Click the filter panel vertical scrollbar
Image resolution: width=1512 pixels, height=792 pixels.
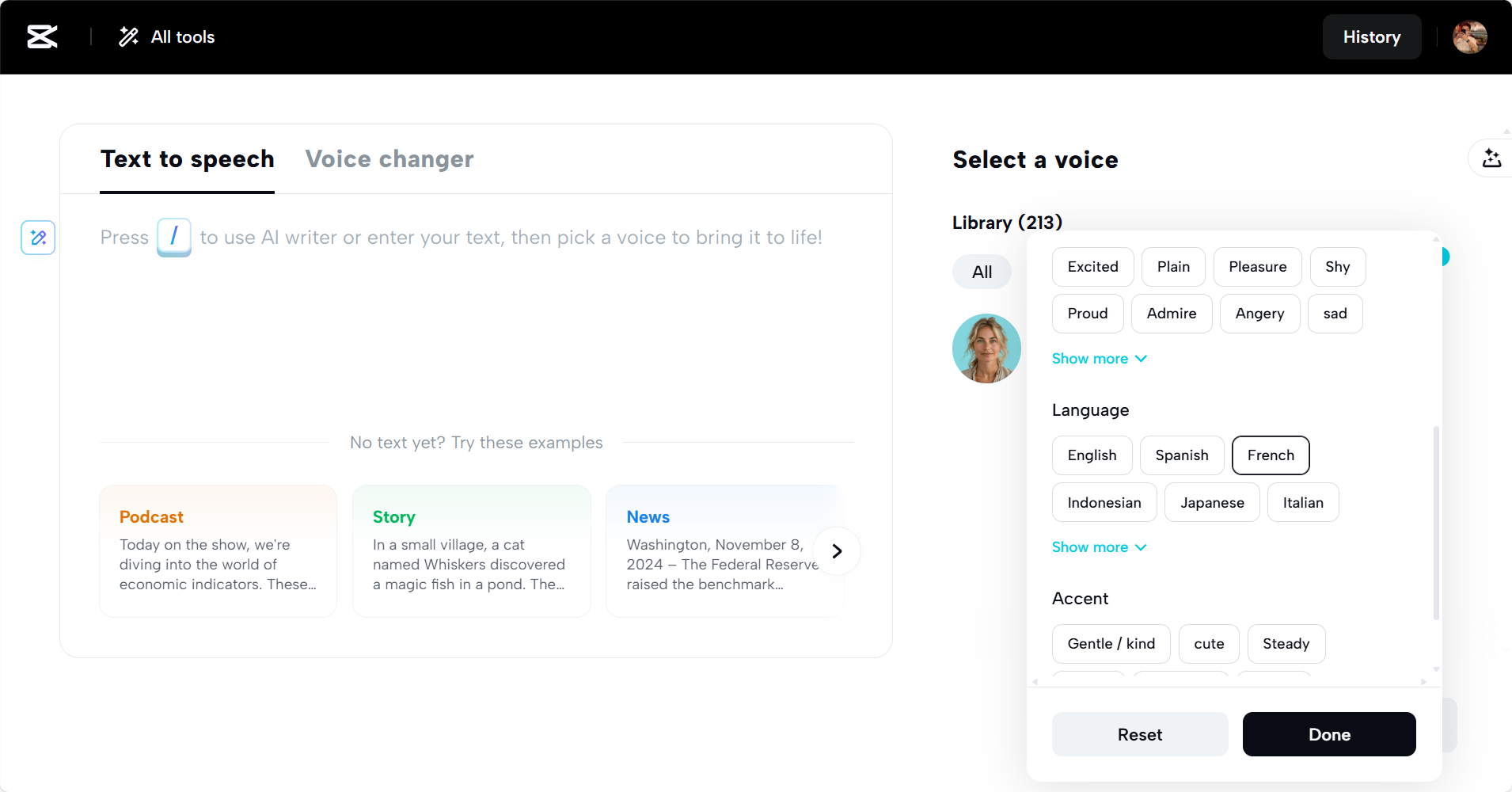1436,523
